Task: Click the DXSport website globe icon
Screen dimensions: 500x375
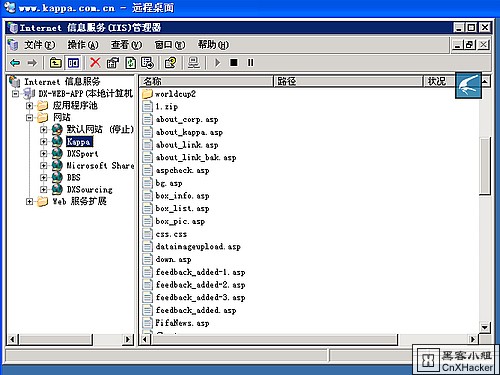Action: [57, 153]
